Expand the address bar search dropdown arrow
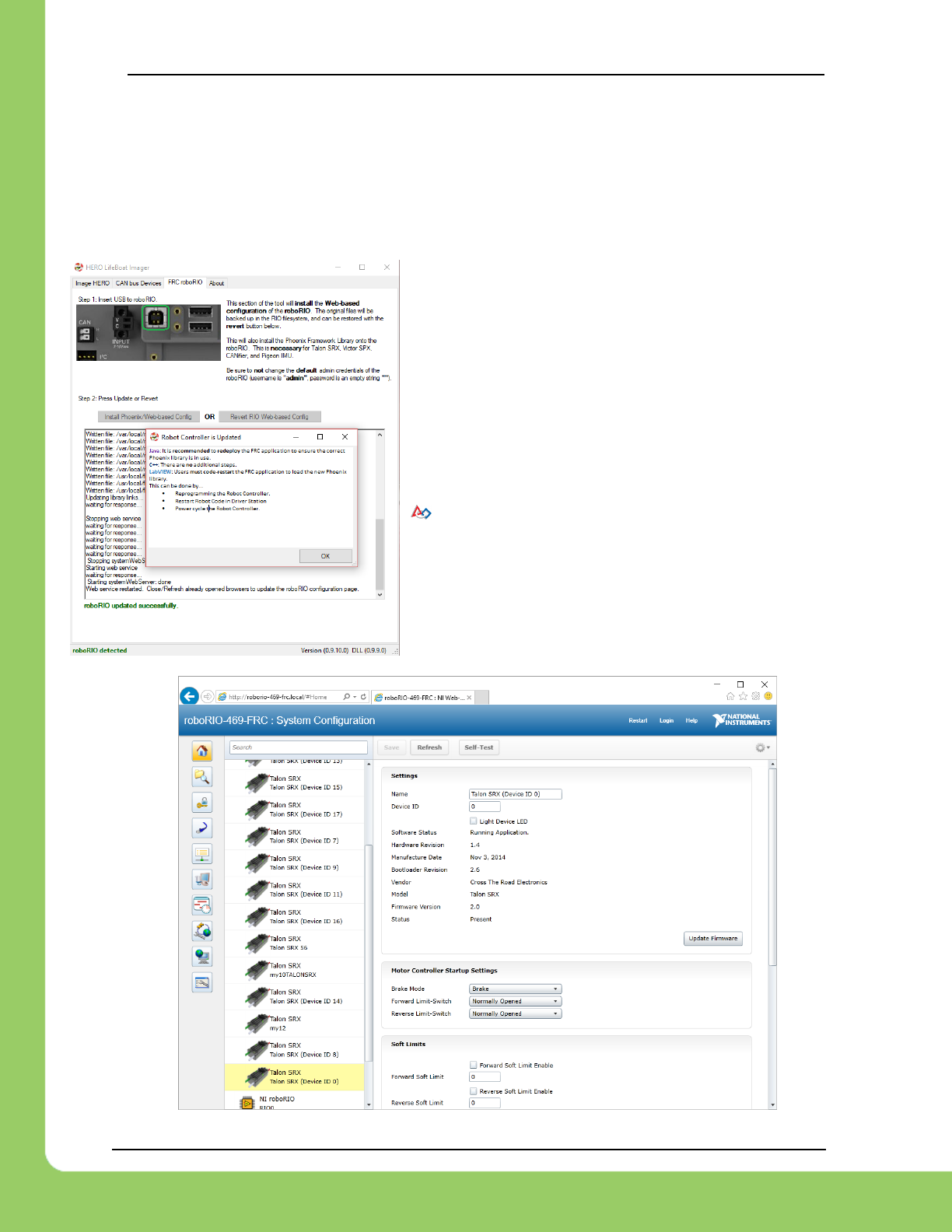 [355, 697]
